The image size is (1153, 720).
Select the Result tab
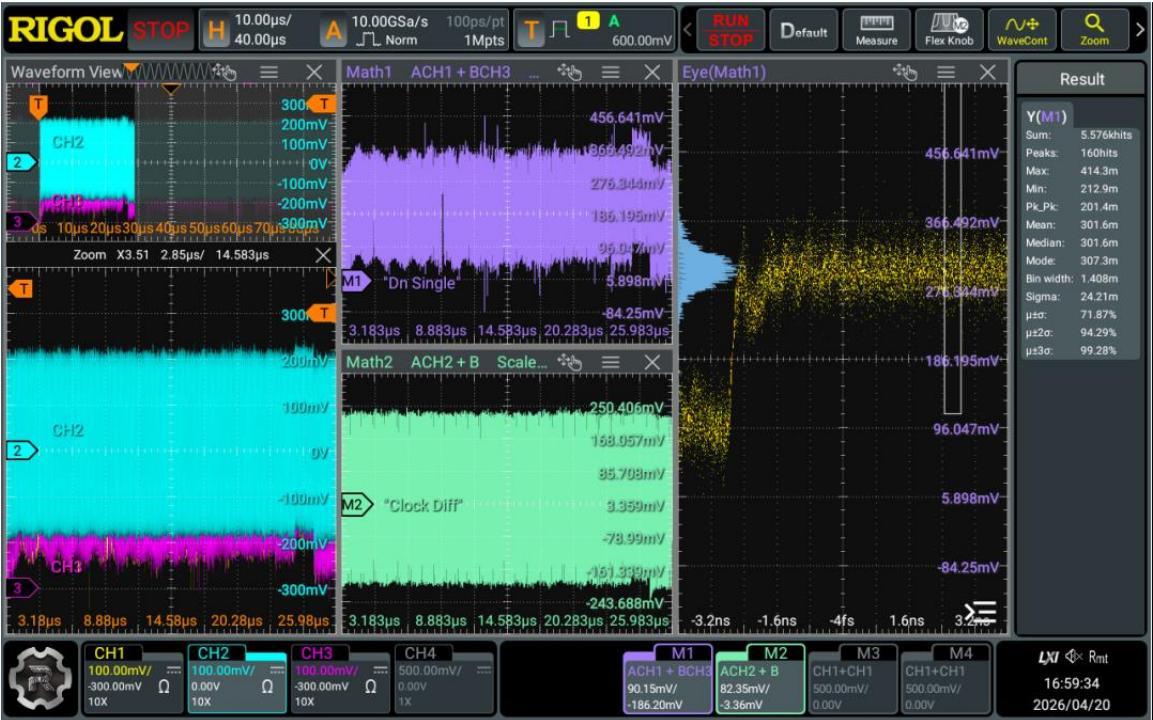click(1082, 79)
